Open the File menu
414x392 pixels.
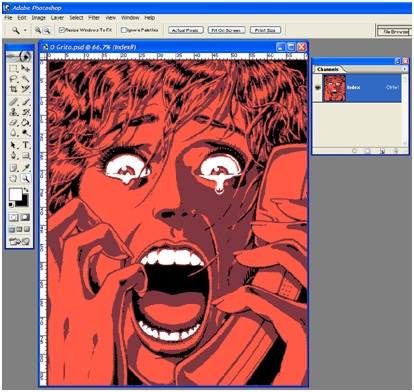tap(8, 18)
